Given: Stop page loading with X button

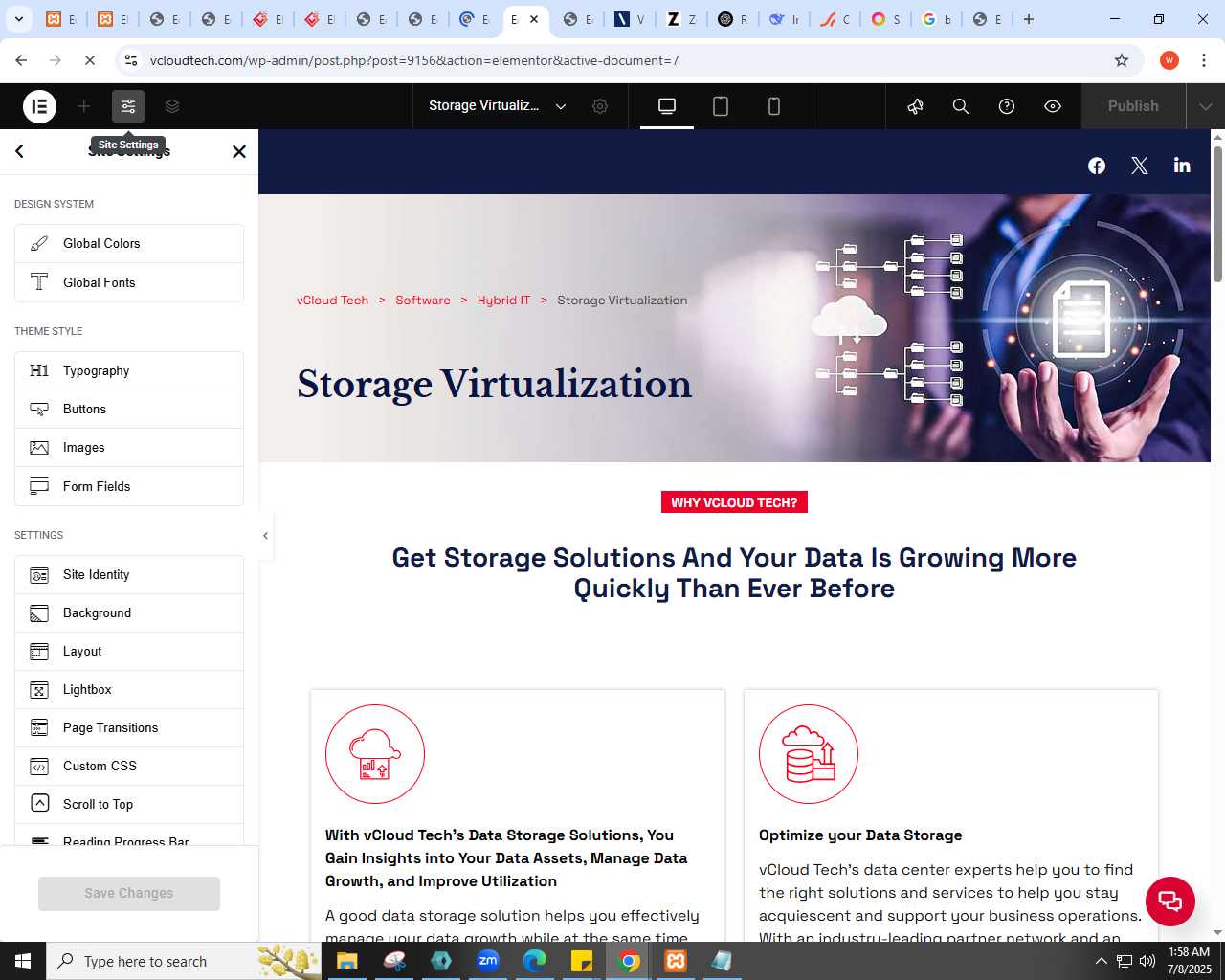Looking at the screenshot, I should (x=89, y=60).
